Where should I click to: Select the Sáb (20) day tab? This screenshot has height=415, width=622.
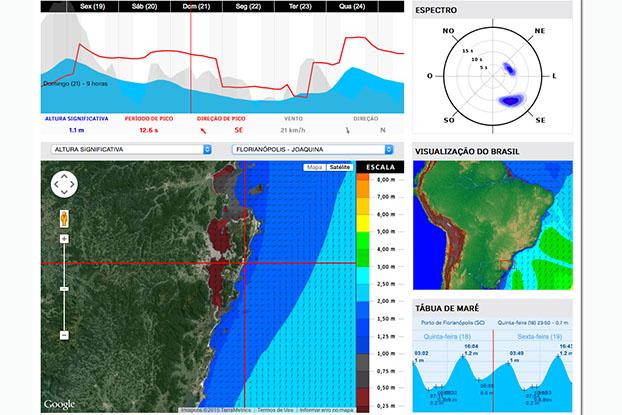144,6
